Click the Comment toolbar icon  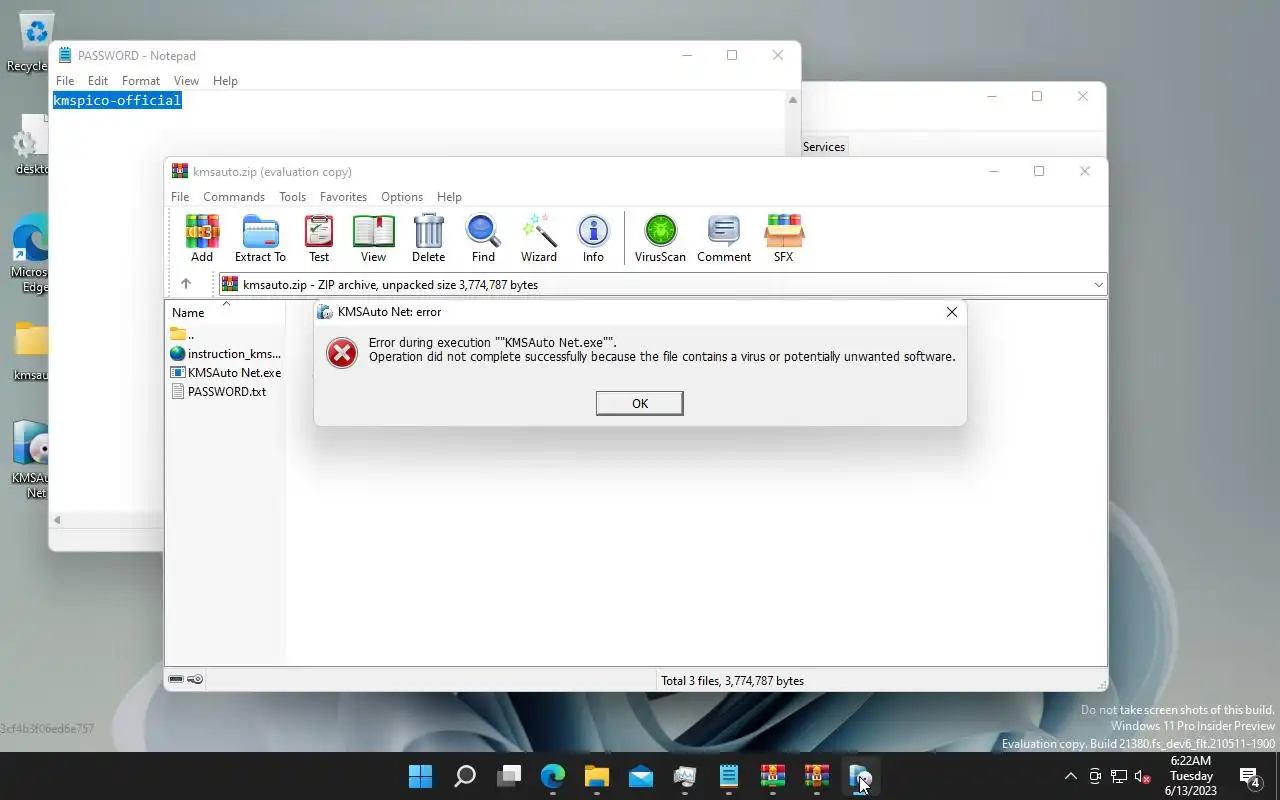point(724,239)
